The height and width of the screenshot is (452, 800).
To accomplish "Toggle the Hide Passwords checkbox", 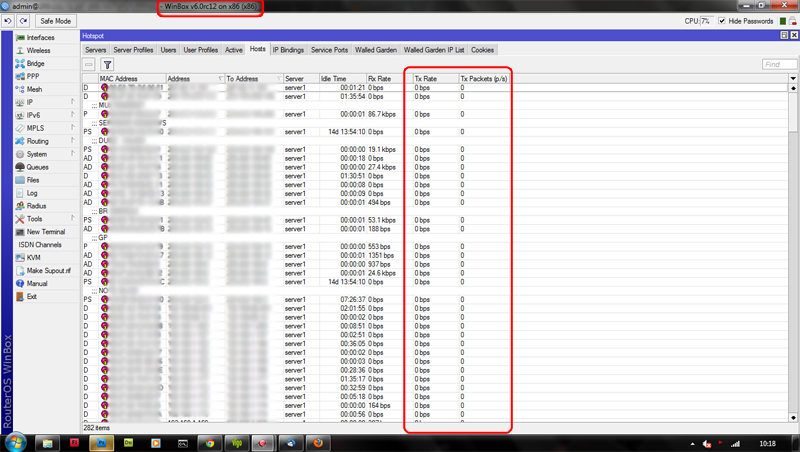I will [721, 21].
